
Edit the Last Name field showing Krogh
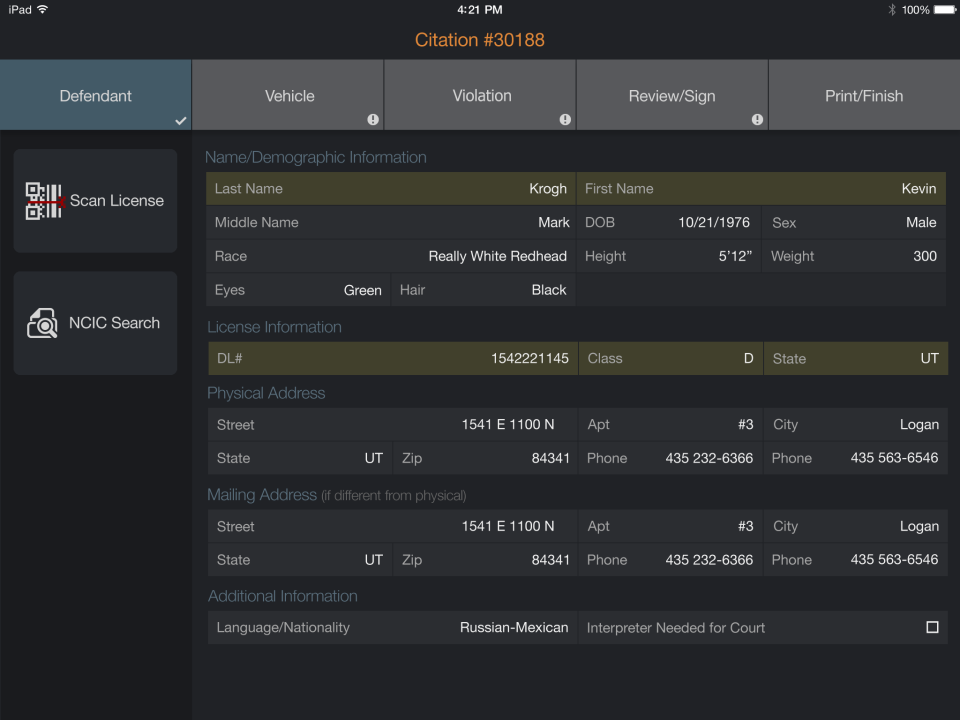pyautogui.click(x=390, y=188)
